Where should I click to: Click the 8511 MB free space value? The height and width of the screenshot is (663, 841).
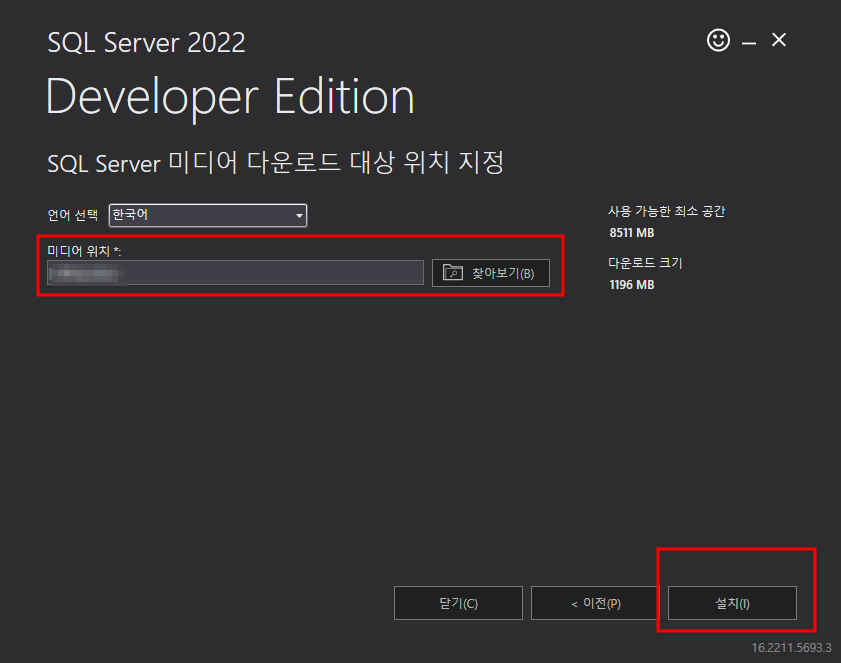click(632, 233)
